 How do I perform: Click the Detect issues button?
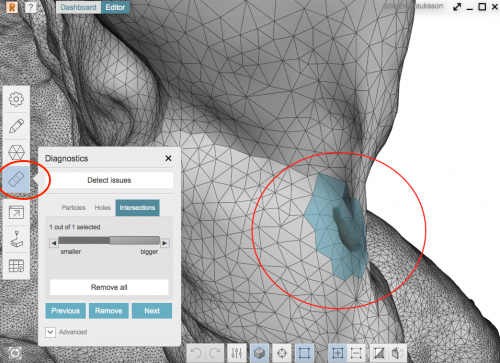109,180
